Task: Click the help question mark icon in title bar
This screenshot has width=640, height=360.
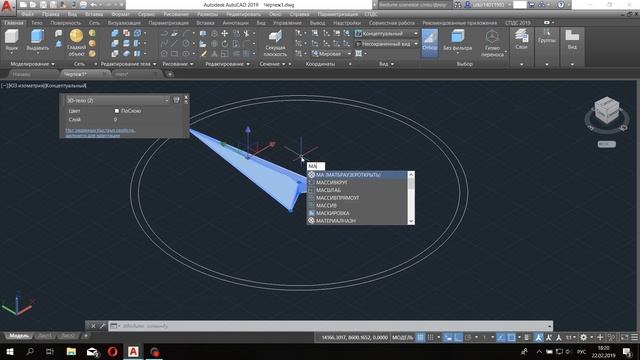Action: (561, 5)
